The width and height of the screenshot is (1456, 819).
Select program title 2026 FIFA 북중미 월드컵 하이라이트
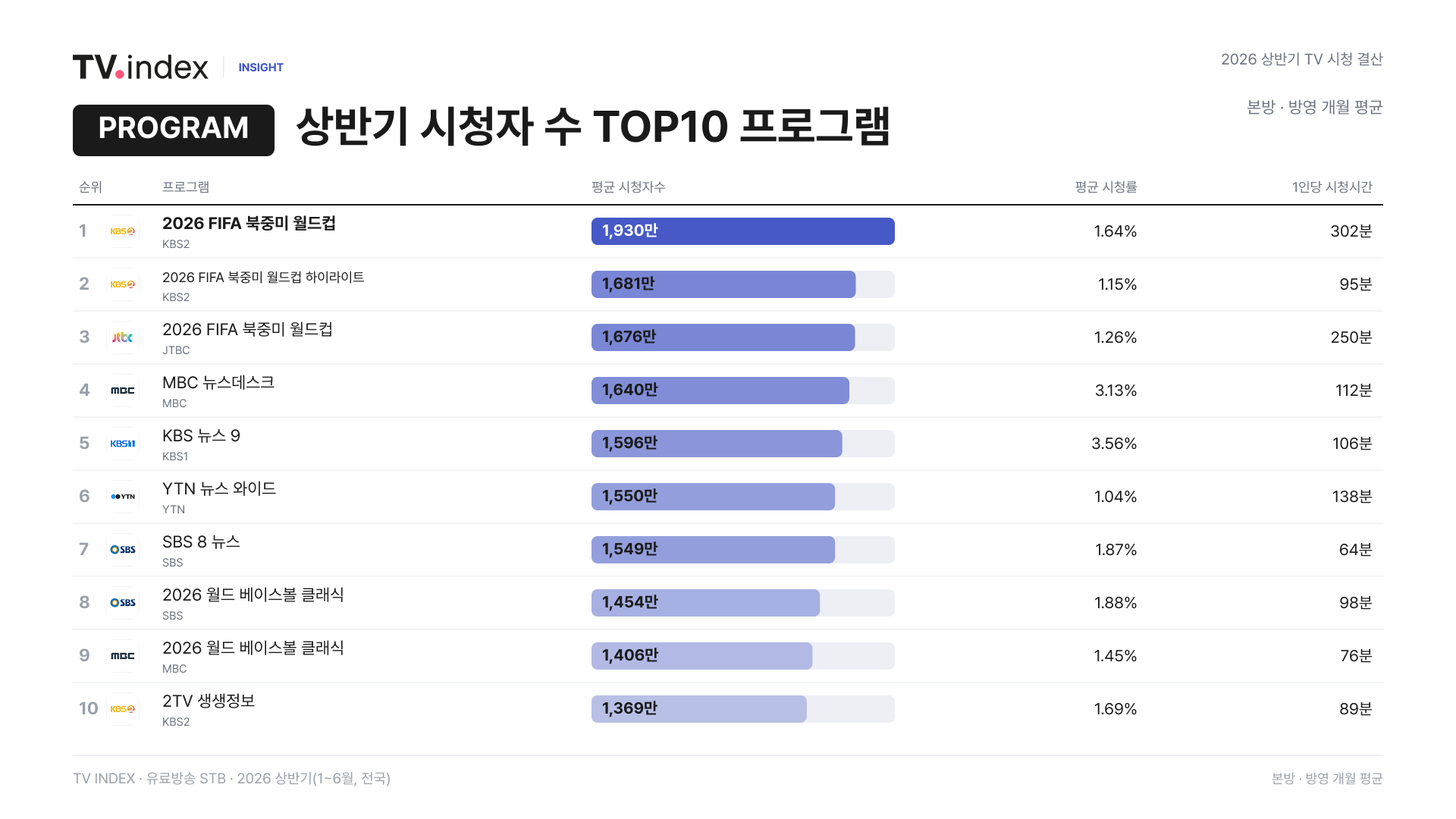(x=263, y=278)
